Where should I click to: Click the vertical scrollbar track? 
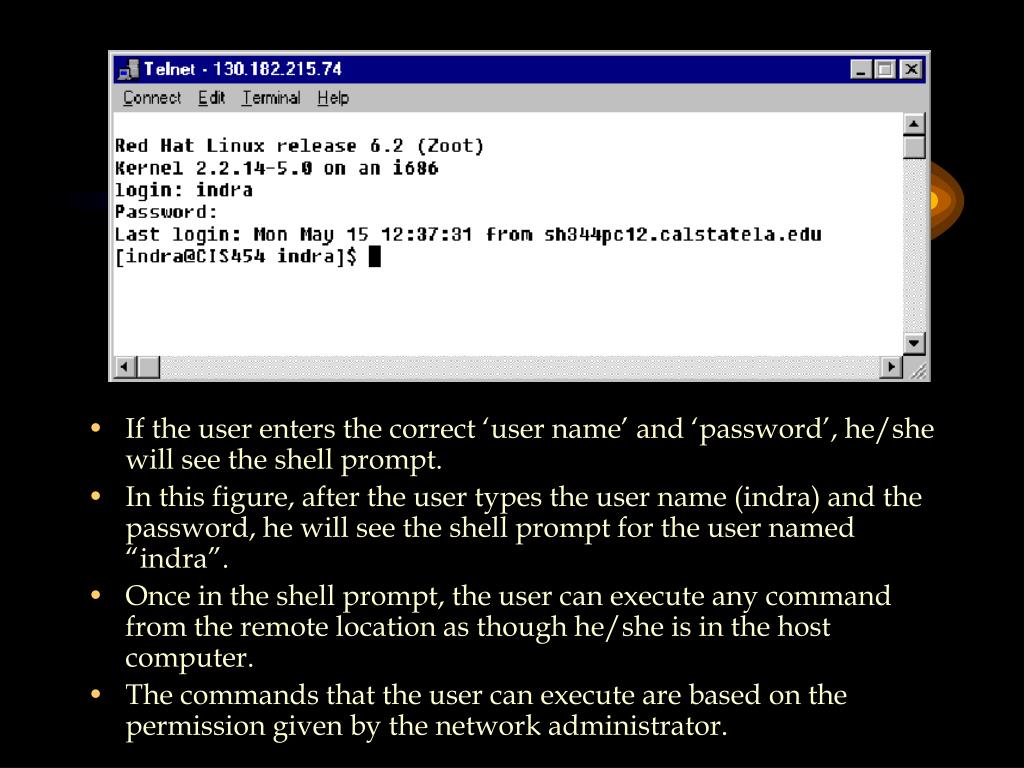pos(914,246)
